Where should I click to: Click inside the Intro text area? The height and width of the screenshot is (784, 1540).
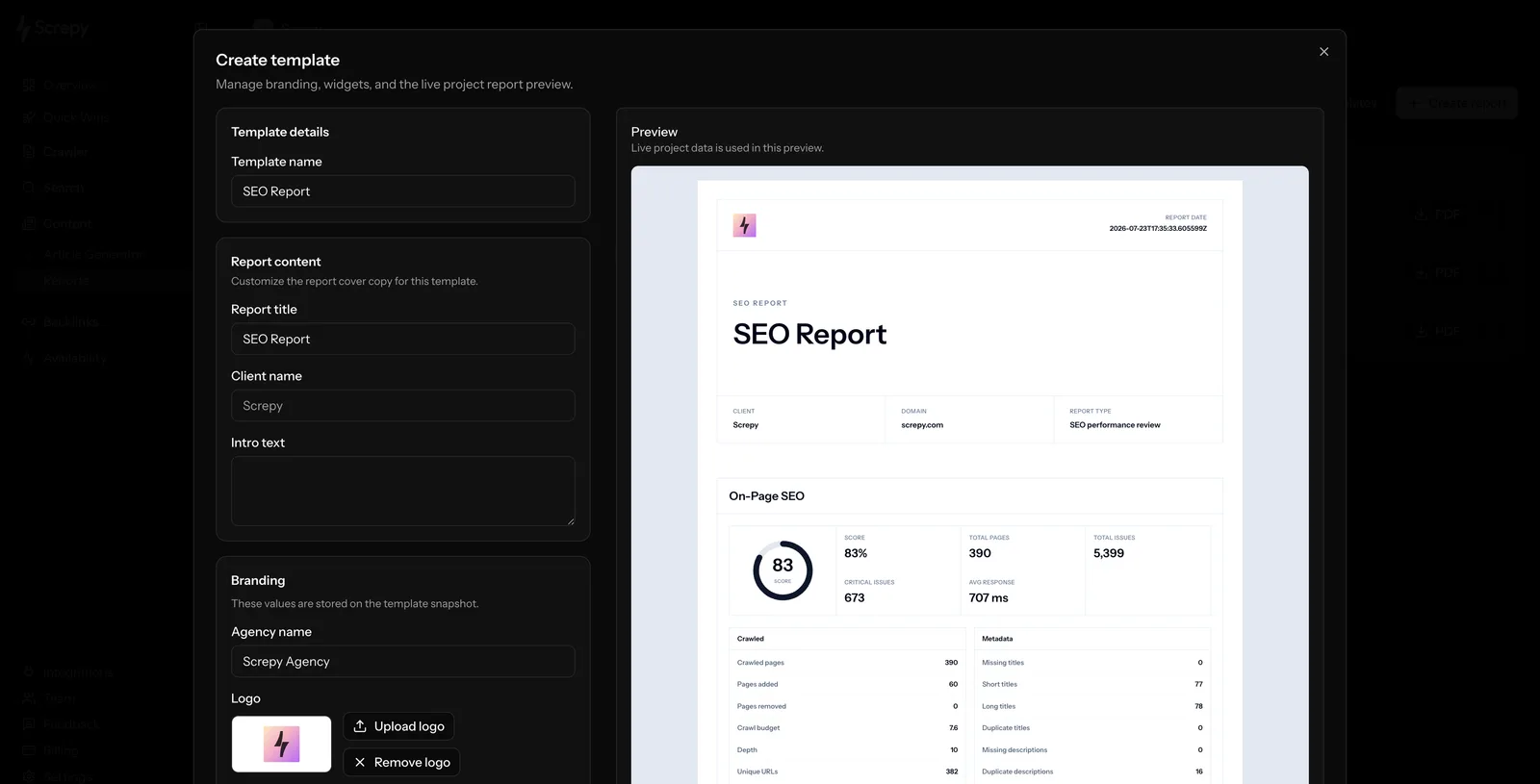(402, 491)
